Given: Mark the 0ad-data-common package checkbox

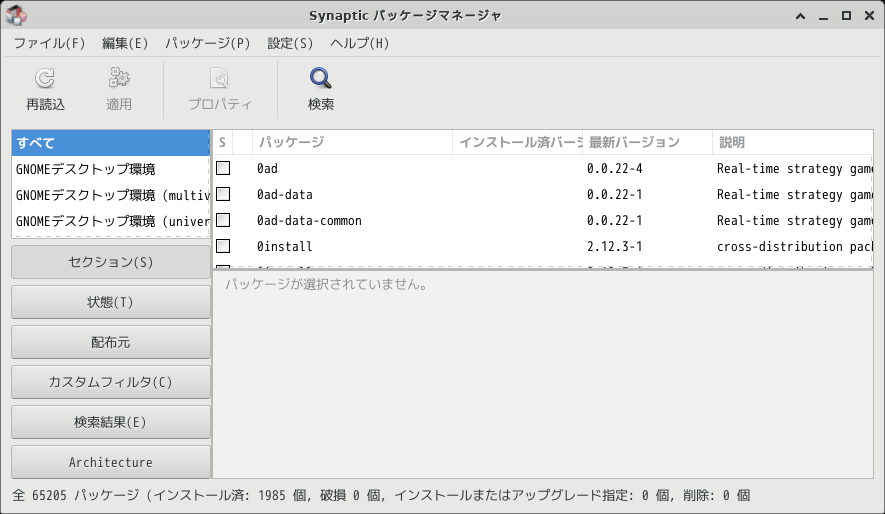Looking at the screenshot, I should pos(223,220).
